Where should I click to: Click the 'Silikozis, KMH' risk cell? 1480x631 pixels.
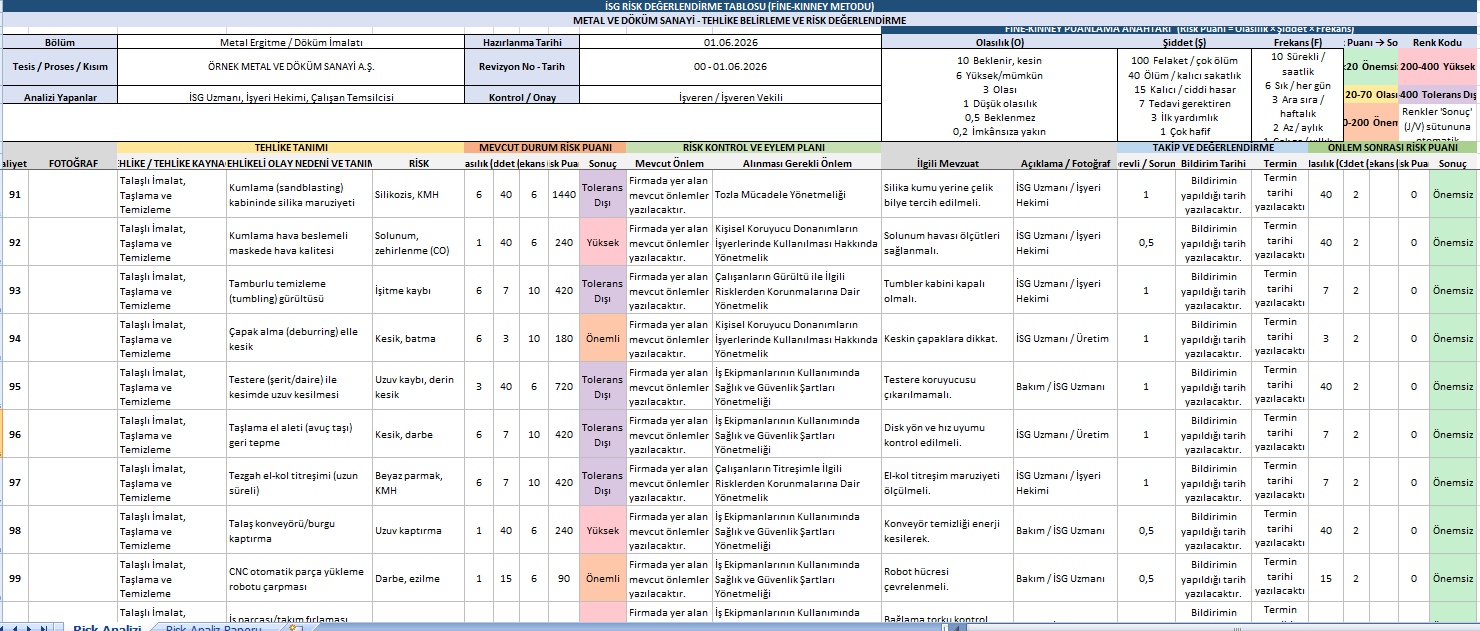pyautogui.click(x=418, y=194)
